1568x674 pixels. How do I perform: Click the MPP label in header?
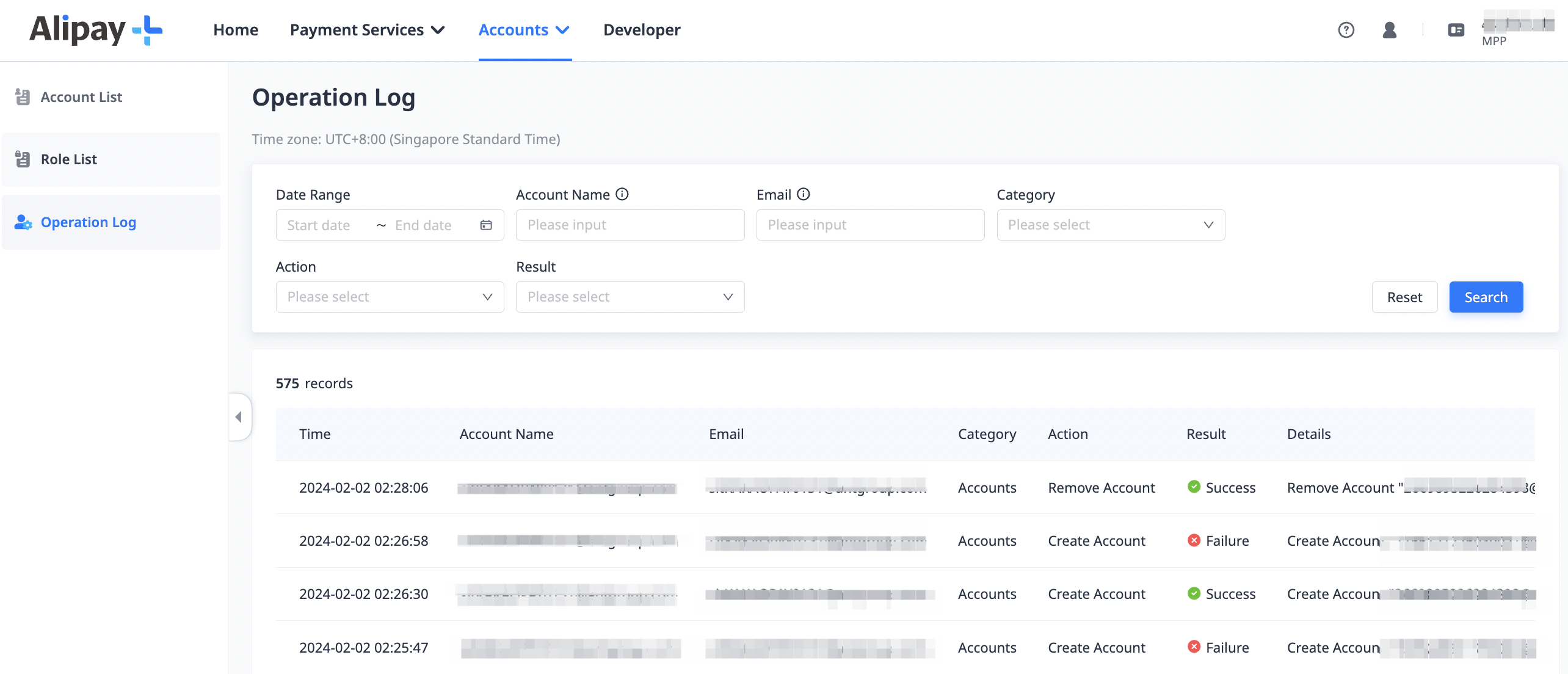(1494, 42)
